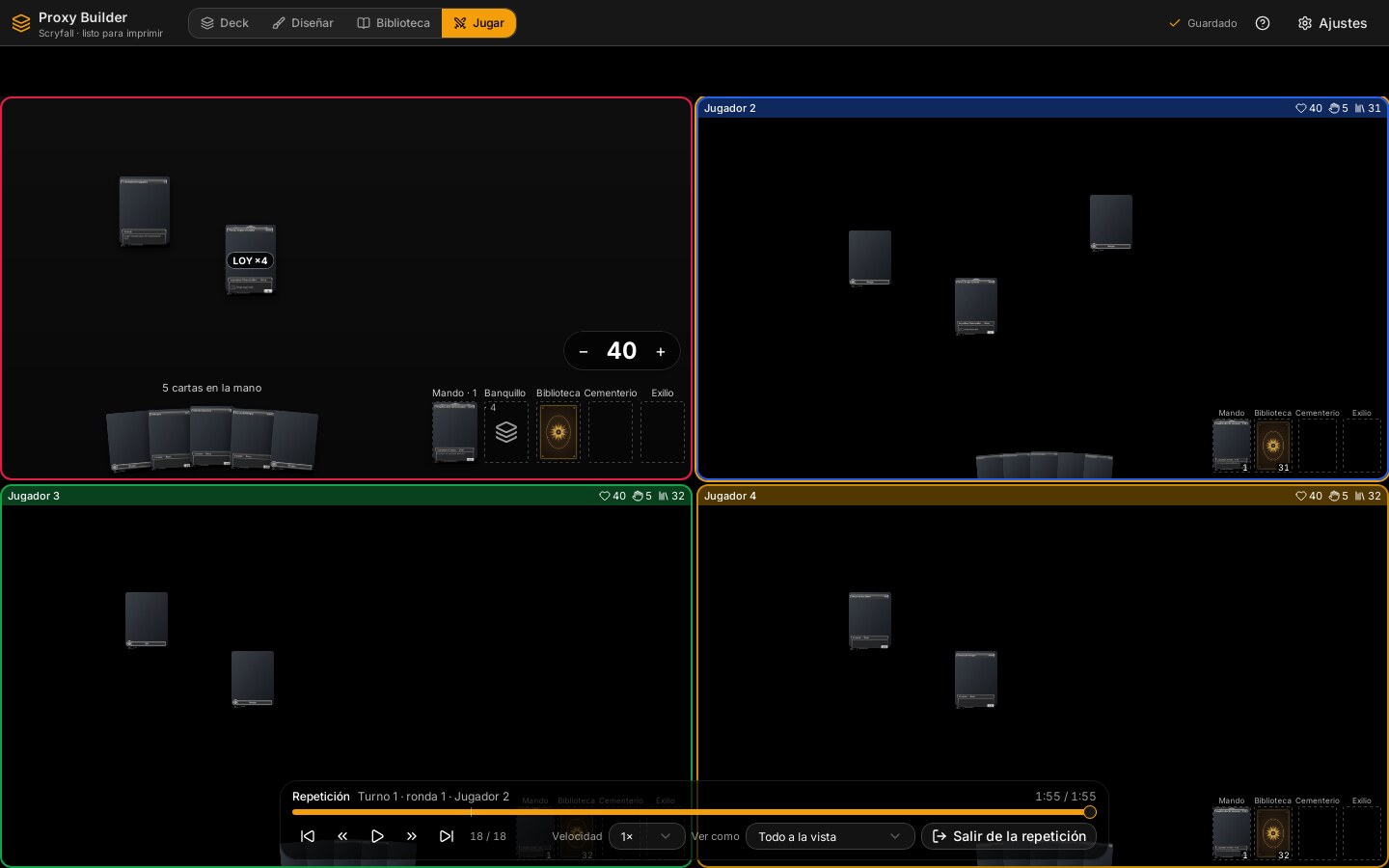The width and height of the screenshot is (1389, 868).
Task: Open the Ver como 'Todo a la vista' dropdown
Action: tap(830, 836)
